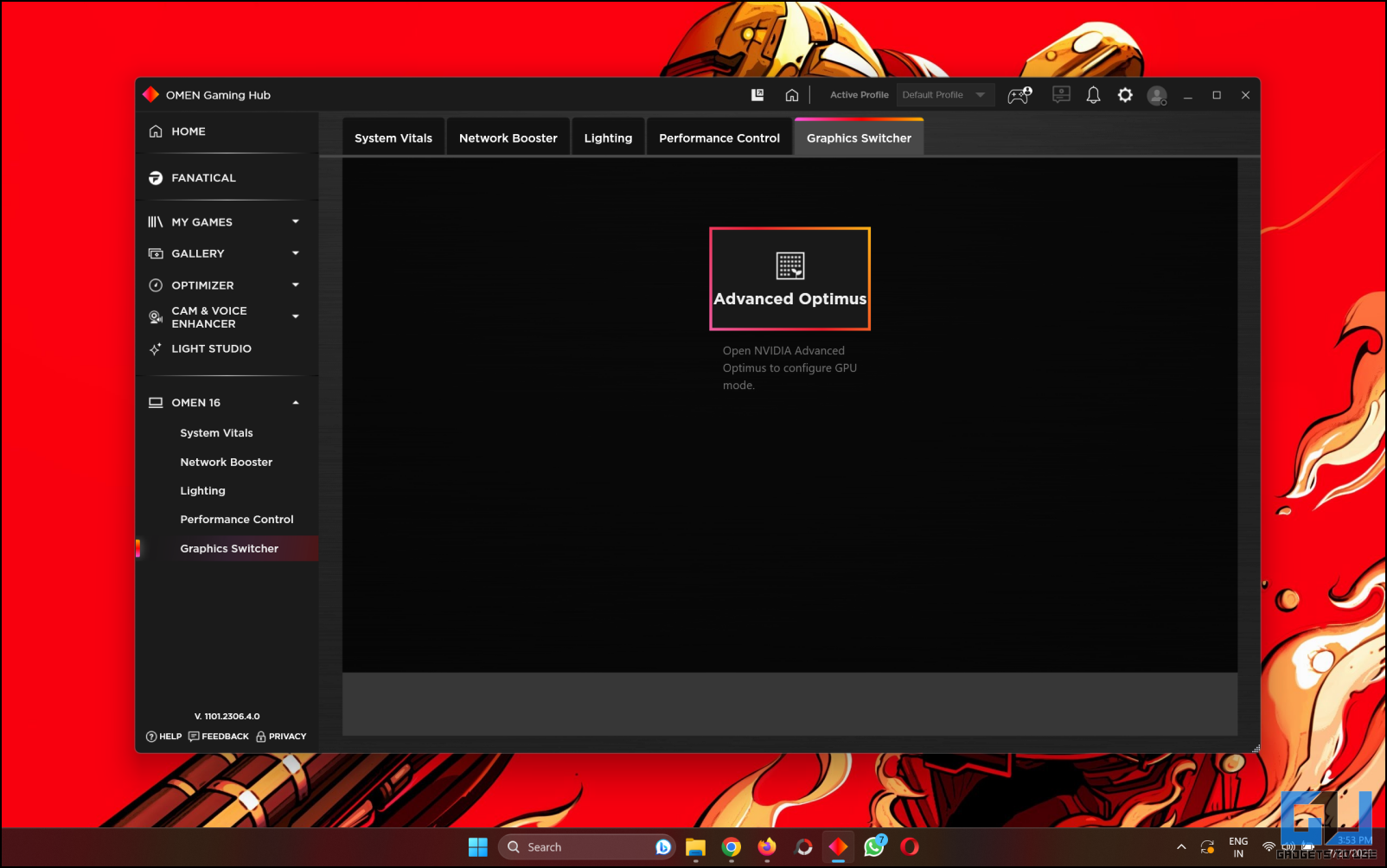Viewport: 1387px width, 868px height.
Task: Open the user account avatar
Action: [x=1157, y=96]
